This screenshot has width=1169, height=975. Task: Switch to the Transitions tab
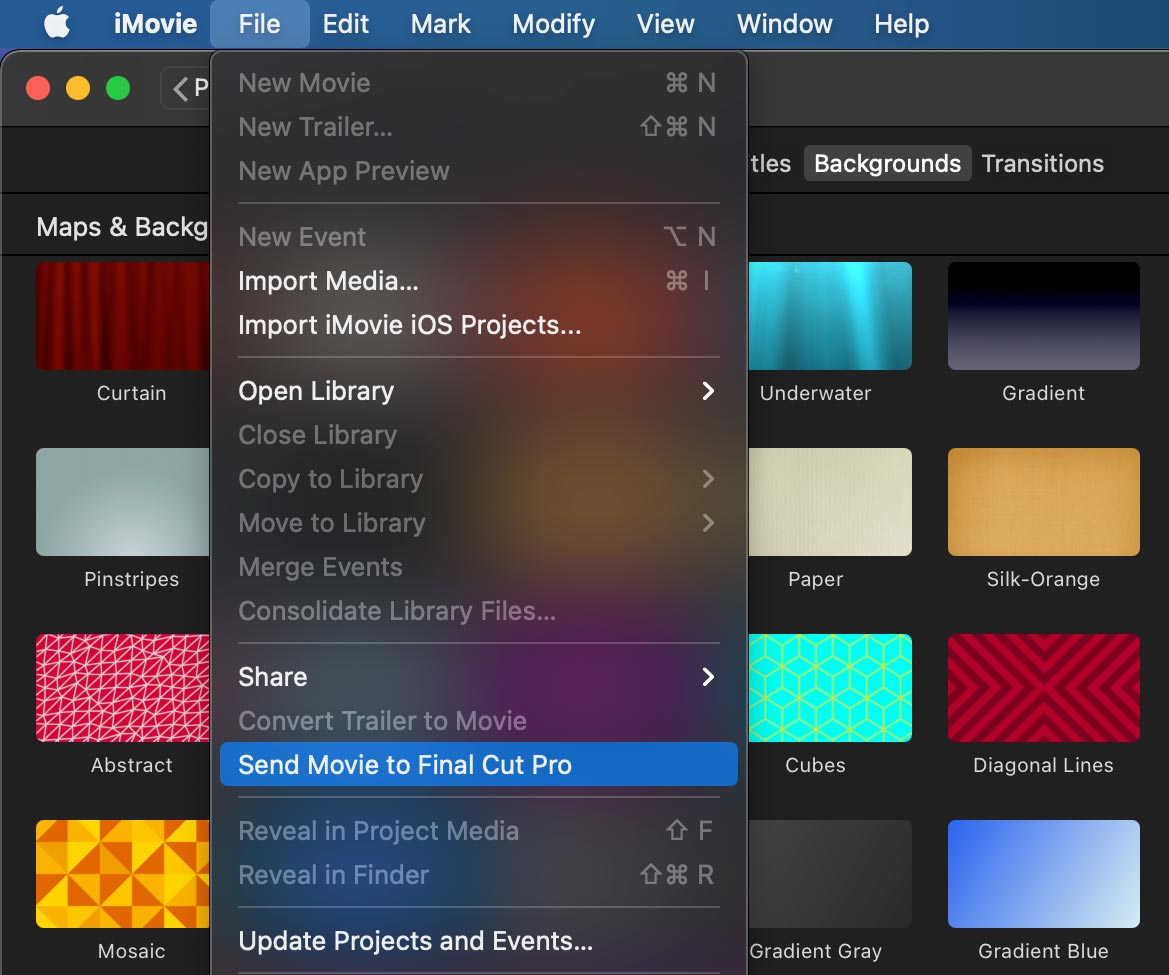[x=1042, y=163]
